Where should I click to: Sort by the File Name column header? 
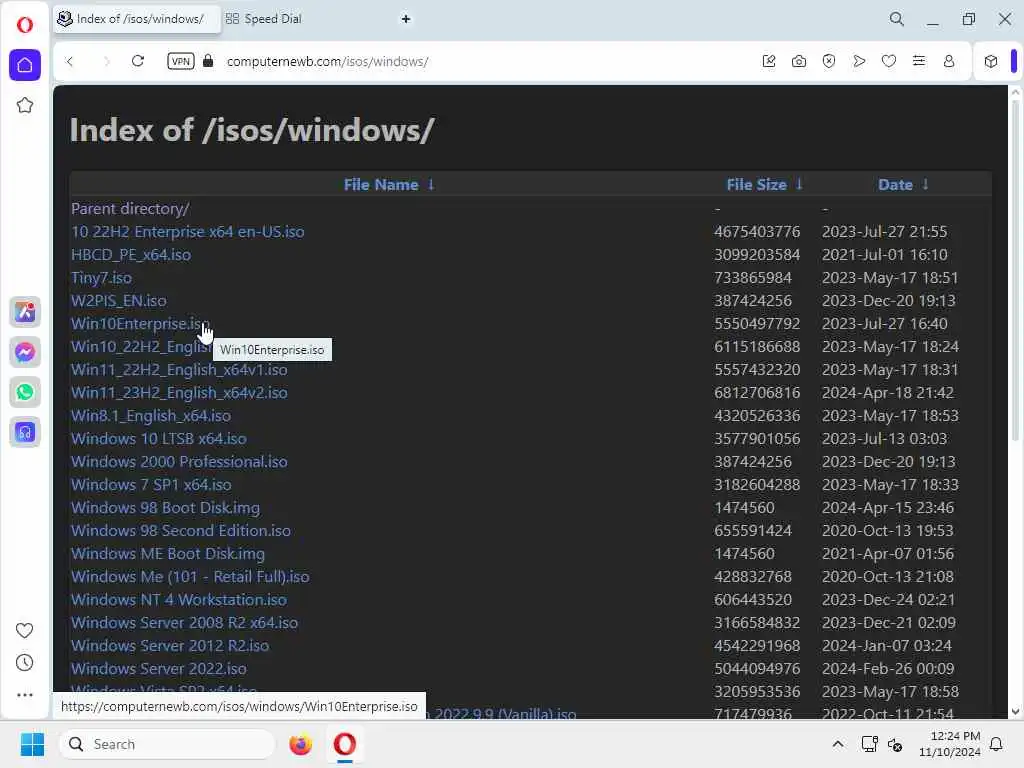[x=389, y=185]
